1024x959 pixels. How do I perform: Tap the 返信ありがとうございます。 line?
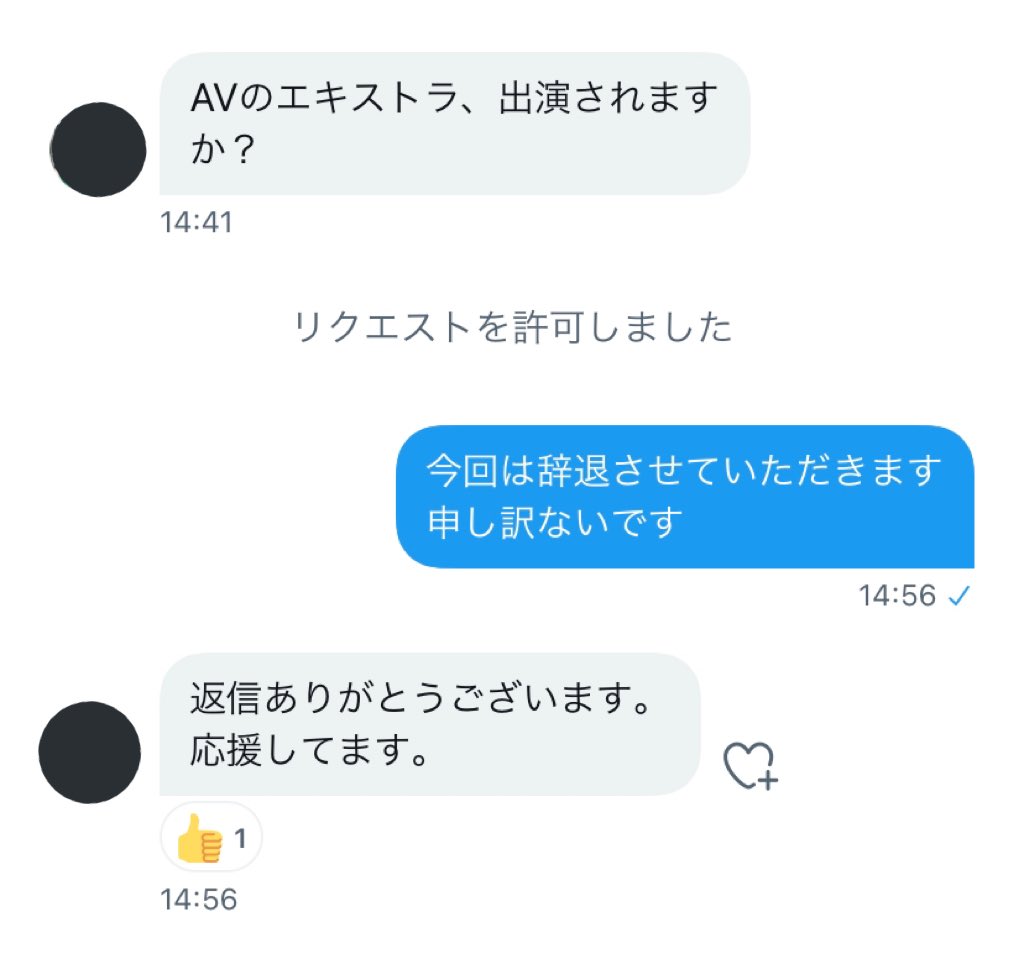420,698
